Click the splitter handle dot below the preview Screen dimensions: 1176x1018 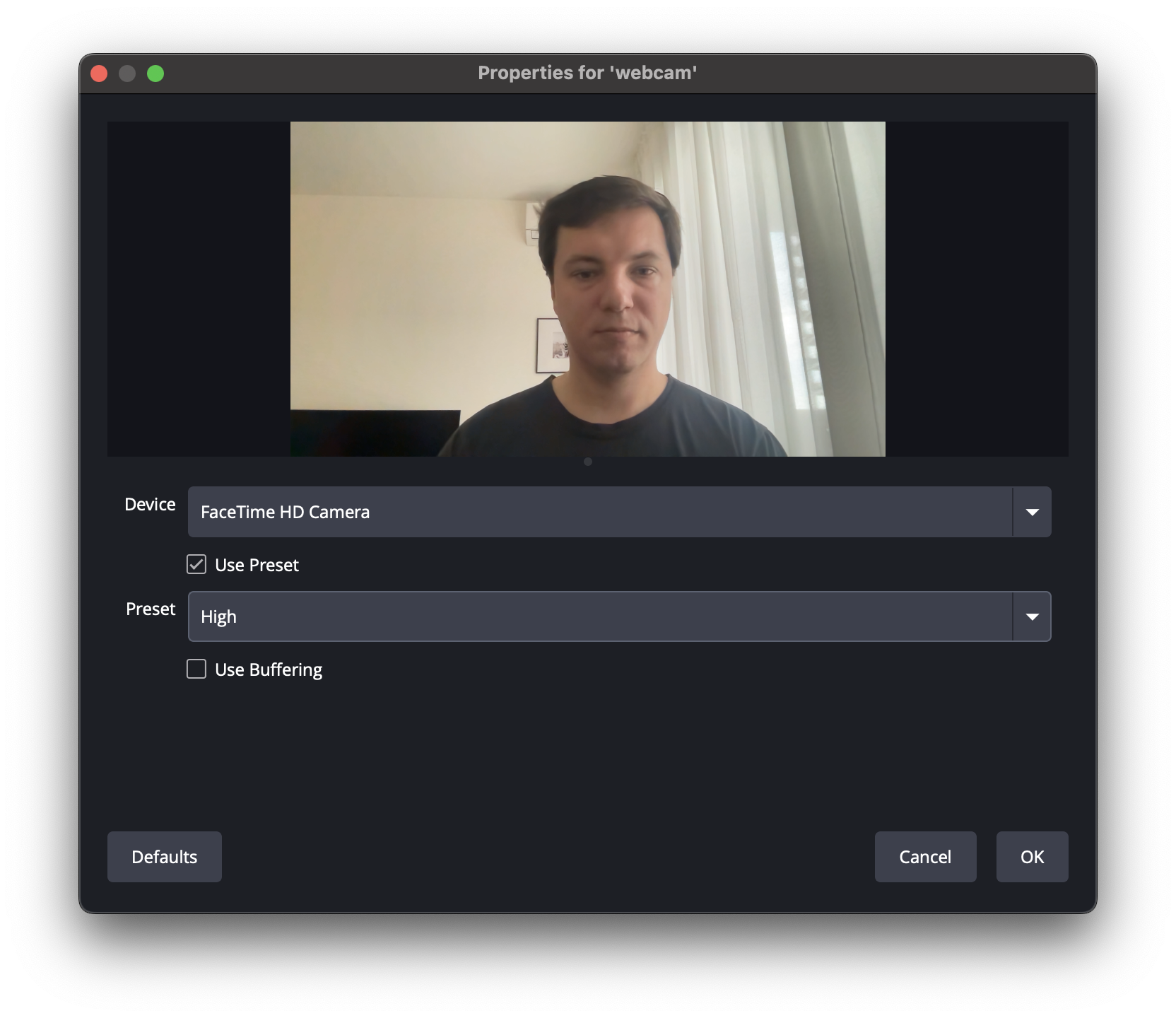588,462
